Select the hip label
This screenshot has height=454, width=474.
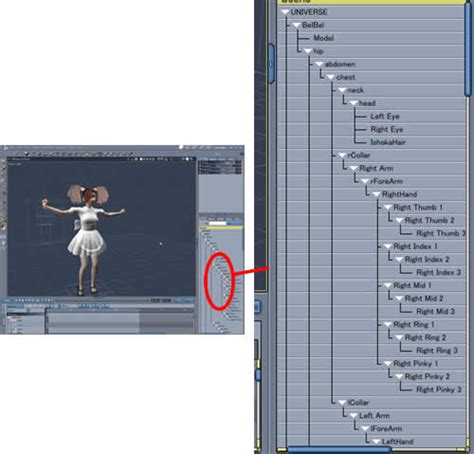(x=318, y=51)
